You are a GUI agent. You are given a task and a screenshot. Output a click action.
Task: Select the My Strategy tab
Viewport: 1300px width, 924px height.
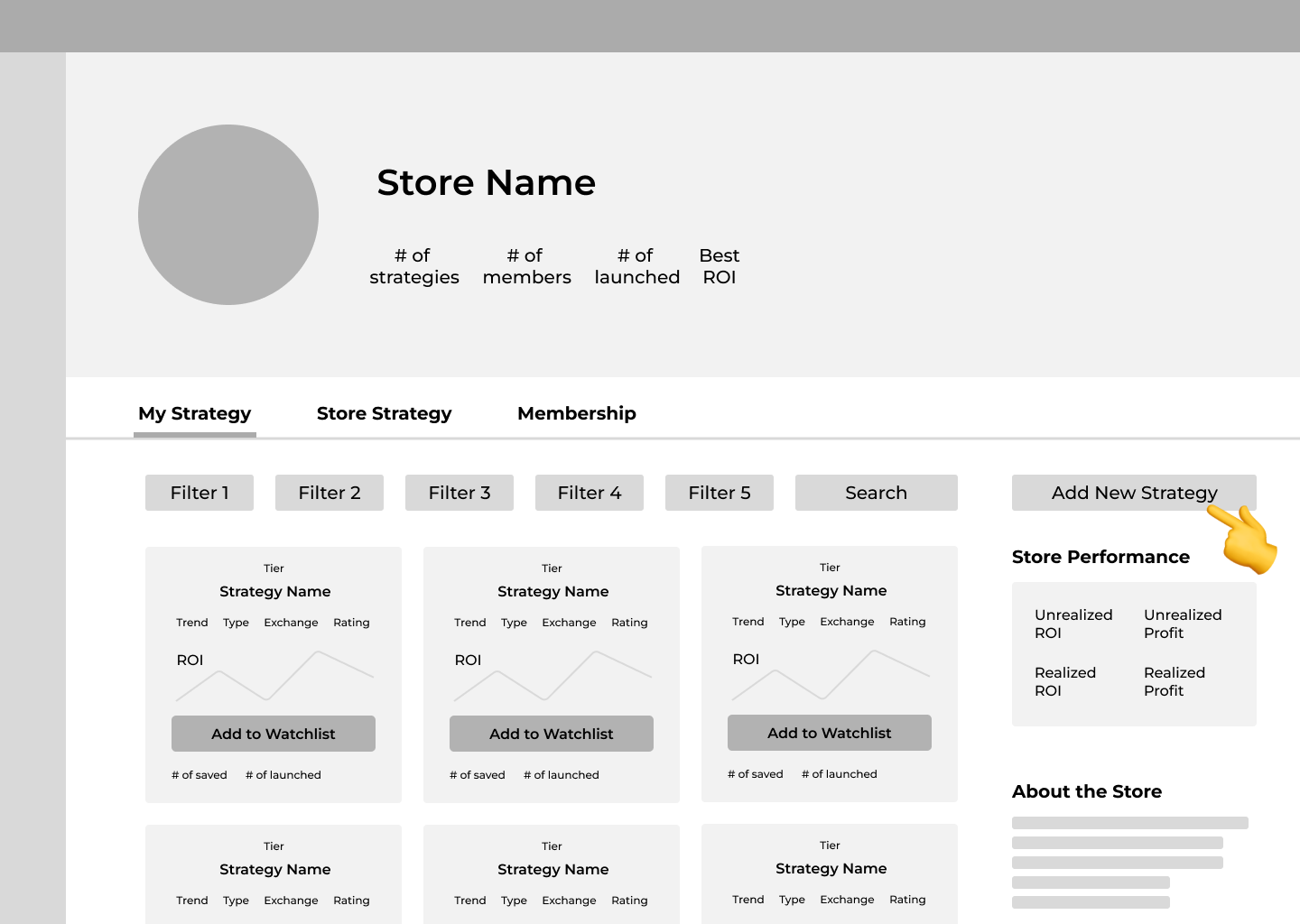[194, 413]
